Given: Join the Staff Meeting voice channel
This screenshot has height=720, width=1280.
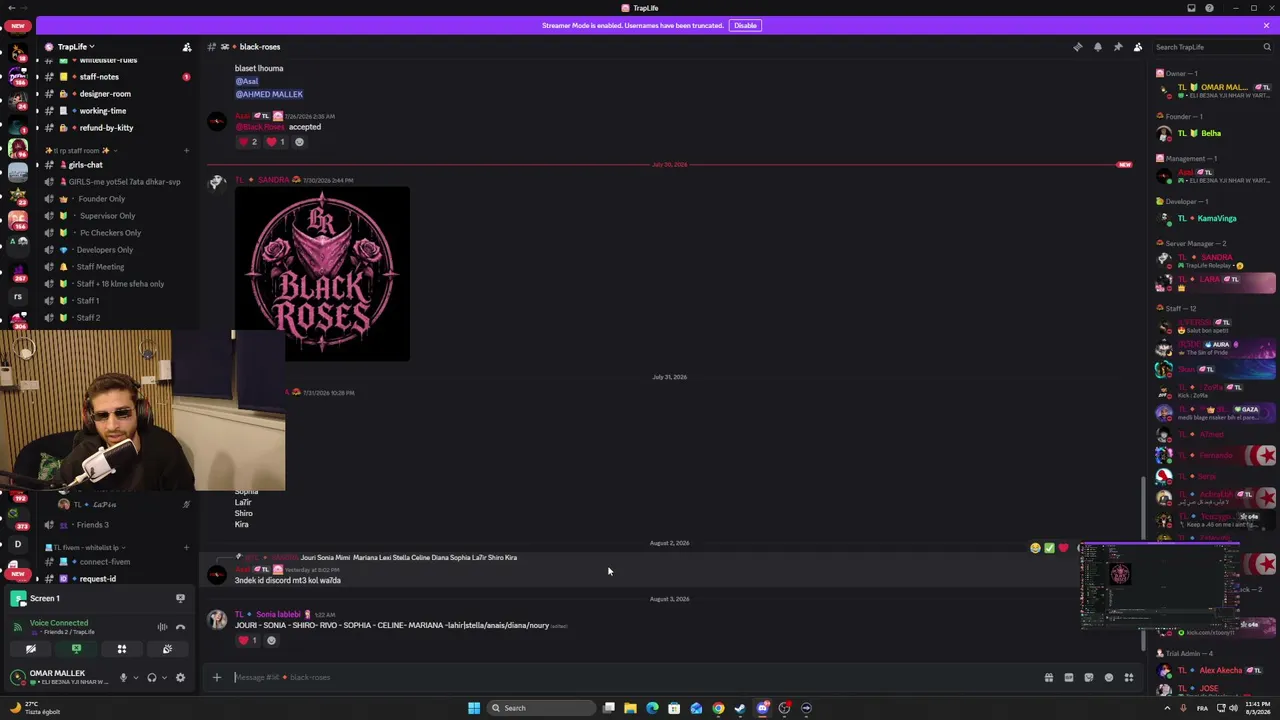Looking at the screenshot, I should point(117,267).
